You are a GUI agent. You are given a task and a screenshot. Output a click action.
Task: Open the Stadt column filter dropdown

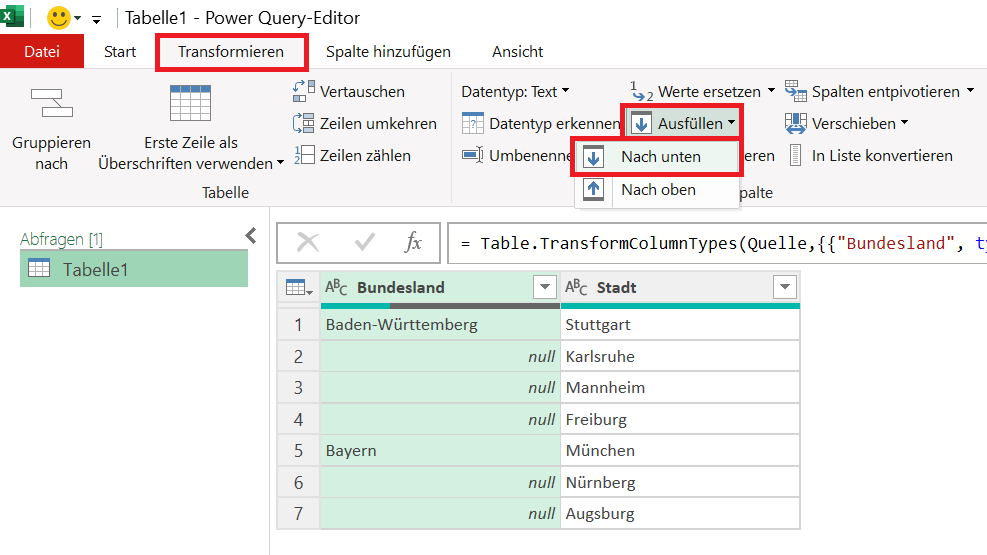coord(784,287)
